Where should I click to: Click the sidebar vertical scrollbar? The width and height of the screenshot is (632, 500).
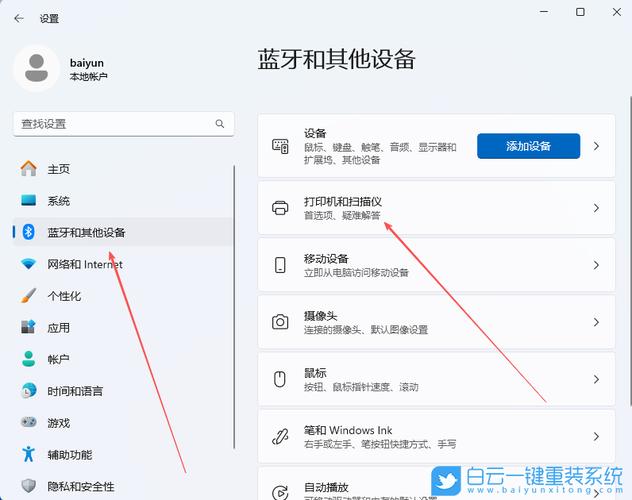tap(234, 306)
